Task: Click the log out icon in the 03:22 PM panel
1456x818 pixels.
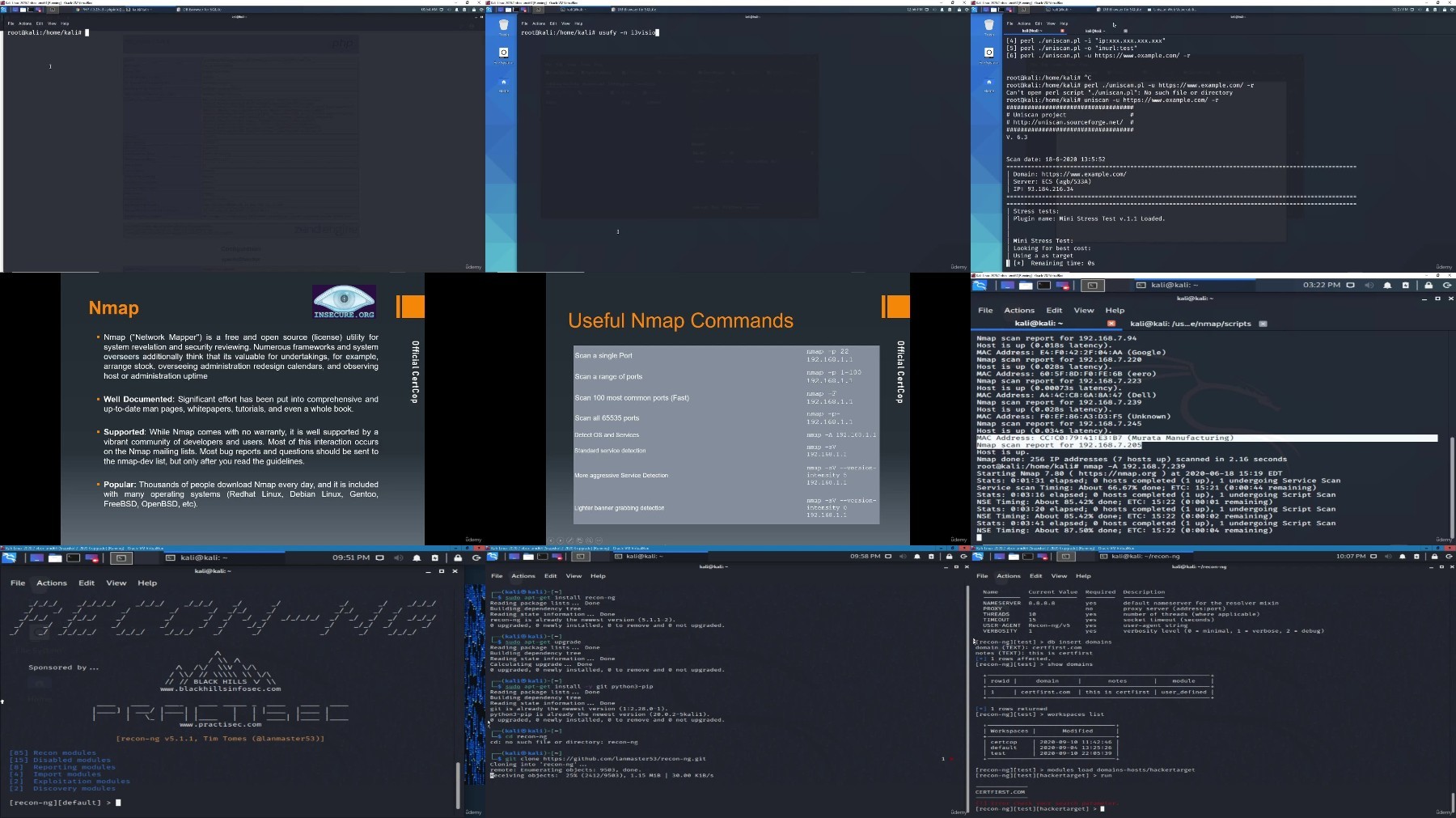Action: [x=1447, y=286]
